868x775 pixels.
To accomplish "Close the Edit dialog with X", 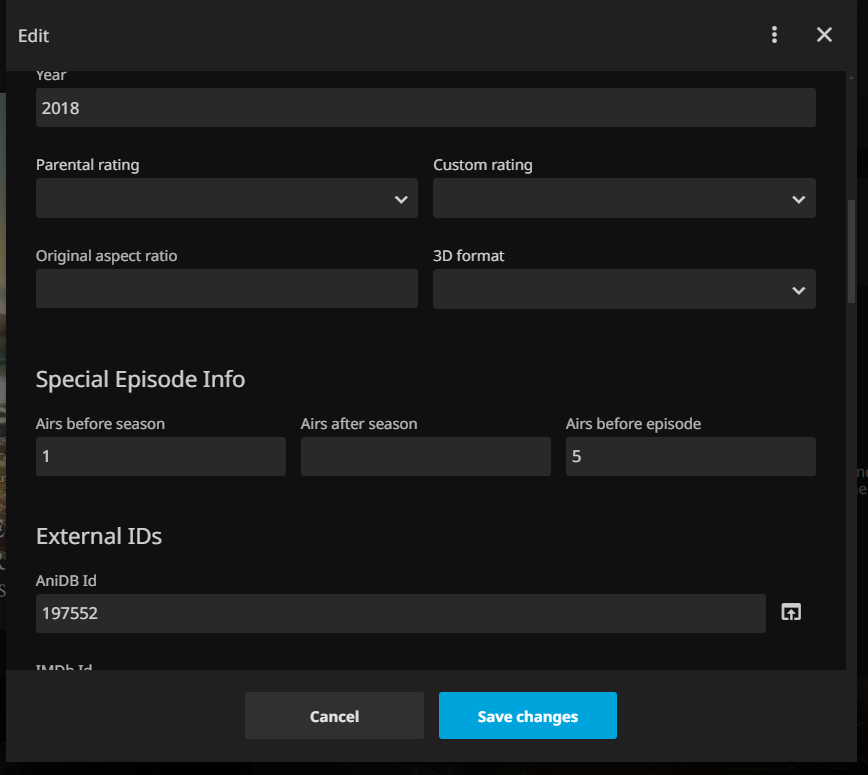I will (x=824, y=35).
